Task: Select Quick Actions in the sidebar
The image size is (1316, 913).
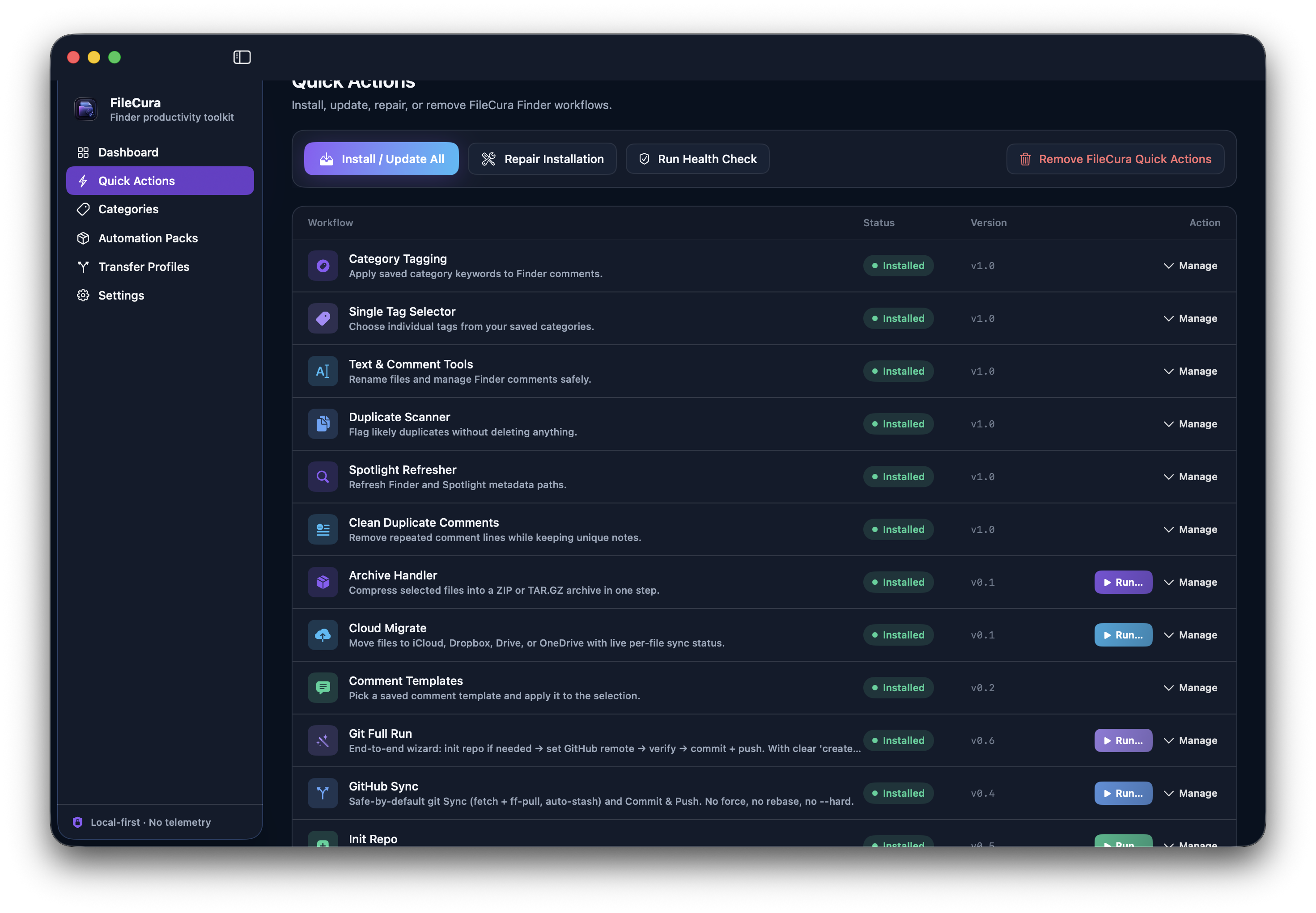Action: 160,181
